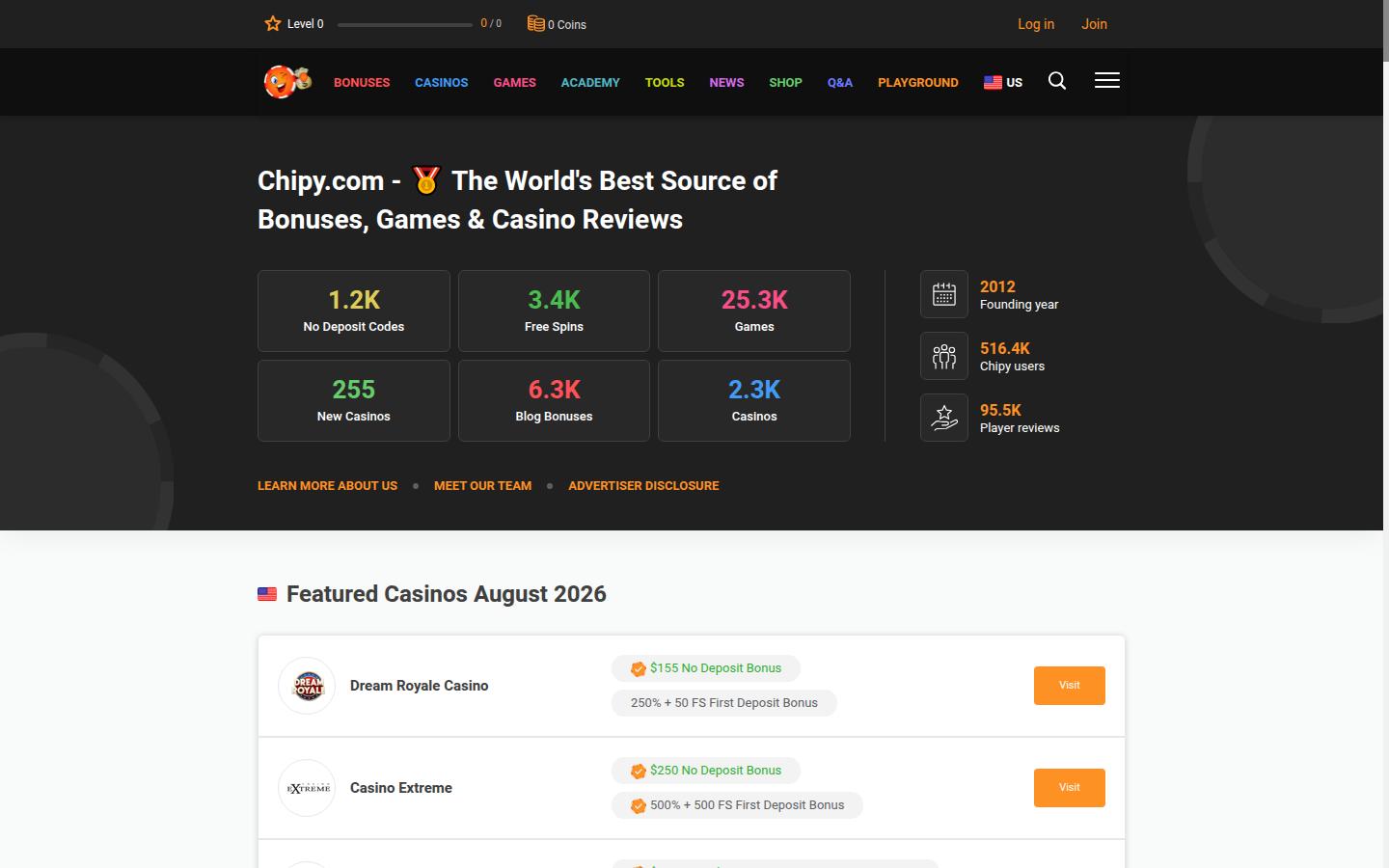Click the Log in link
Screen dimensions: 1389x868
(1036, 24)
